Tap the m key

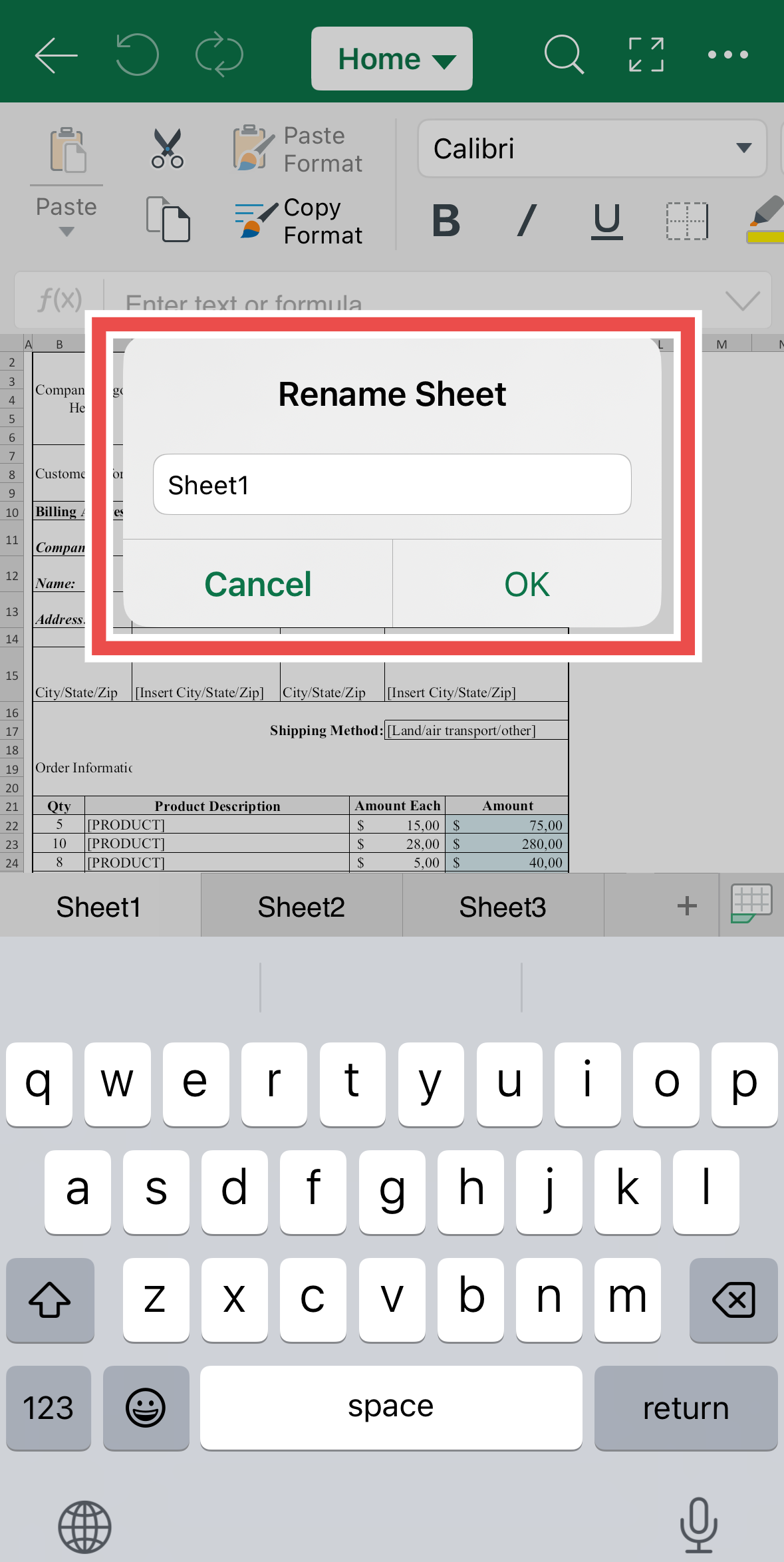click(628, 1300)
